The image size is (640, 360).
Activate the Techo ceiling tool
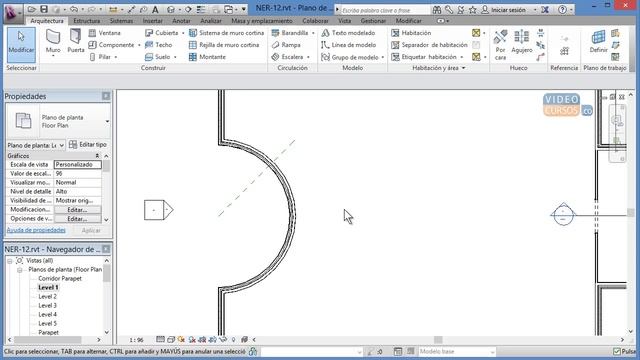pyautogui.click(x=159, y=45)
